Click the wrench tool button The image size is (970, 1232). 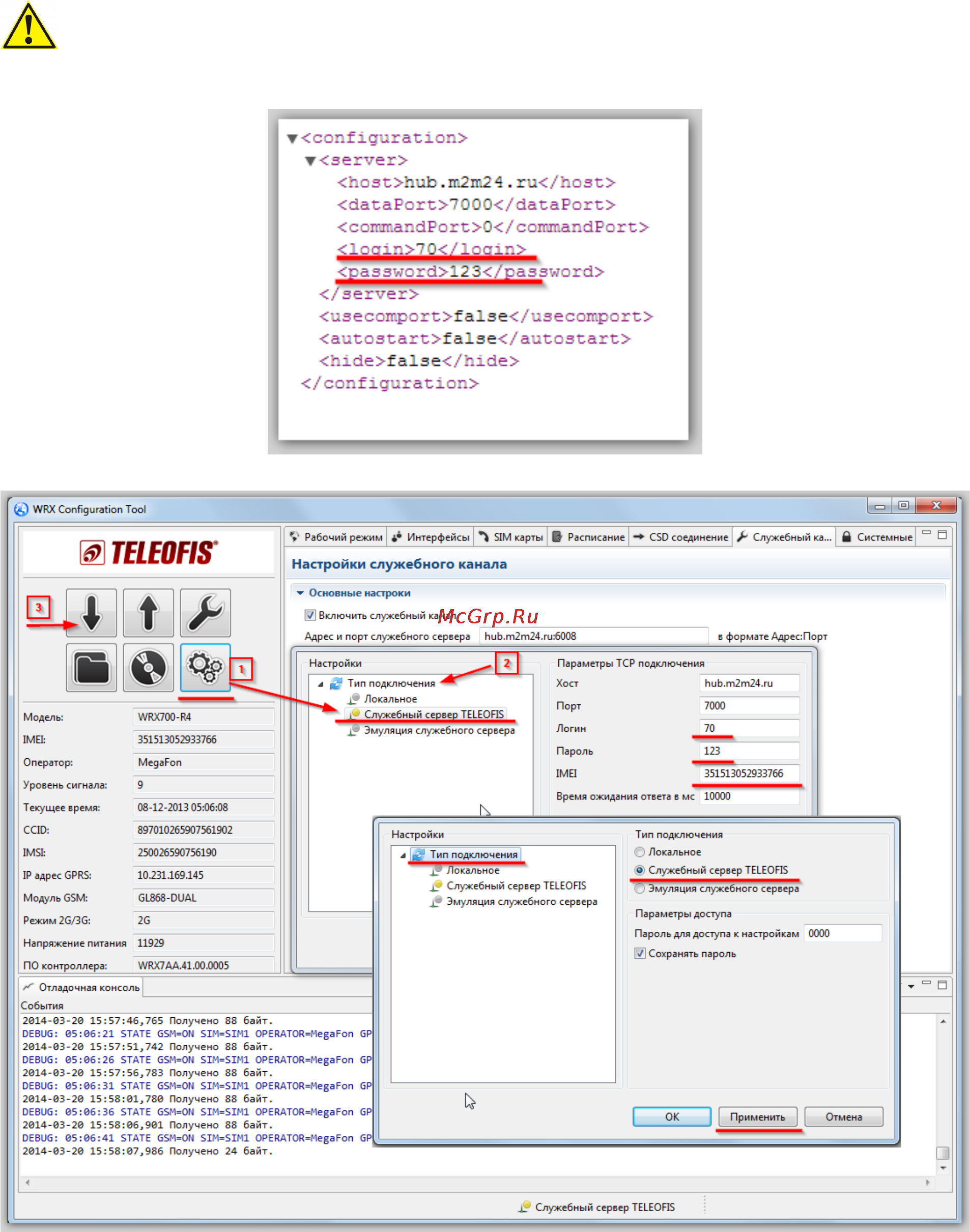[x=206, y=613]
